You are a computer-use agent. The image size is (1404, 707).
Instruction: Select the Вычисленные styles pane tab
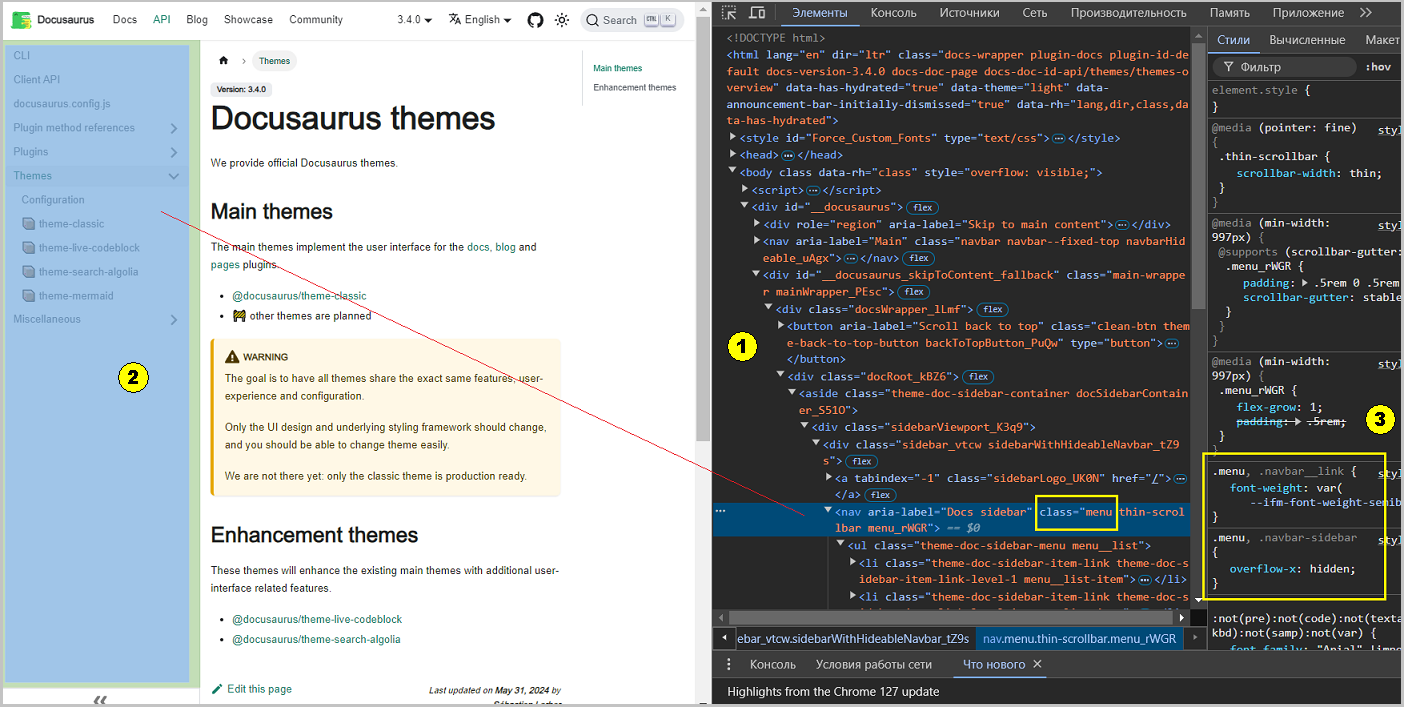pos(1307,40)
